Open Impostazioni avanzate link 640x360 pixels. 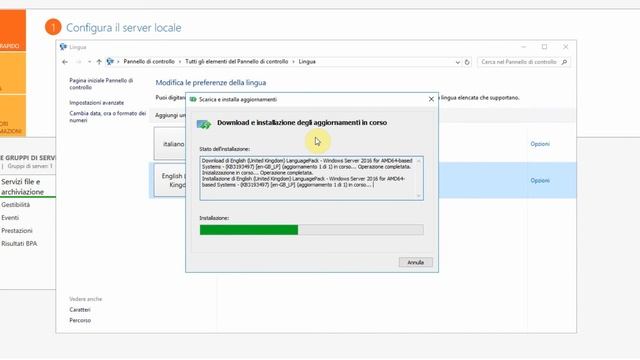(x=96, y=103)
